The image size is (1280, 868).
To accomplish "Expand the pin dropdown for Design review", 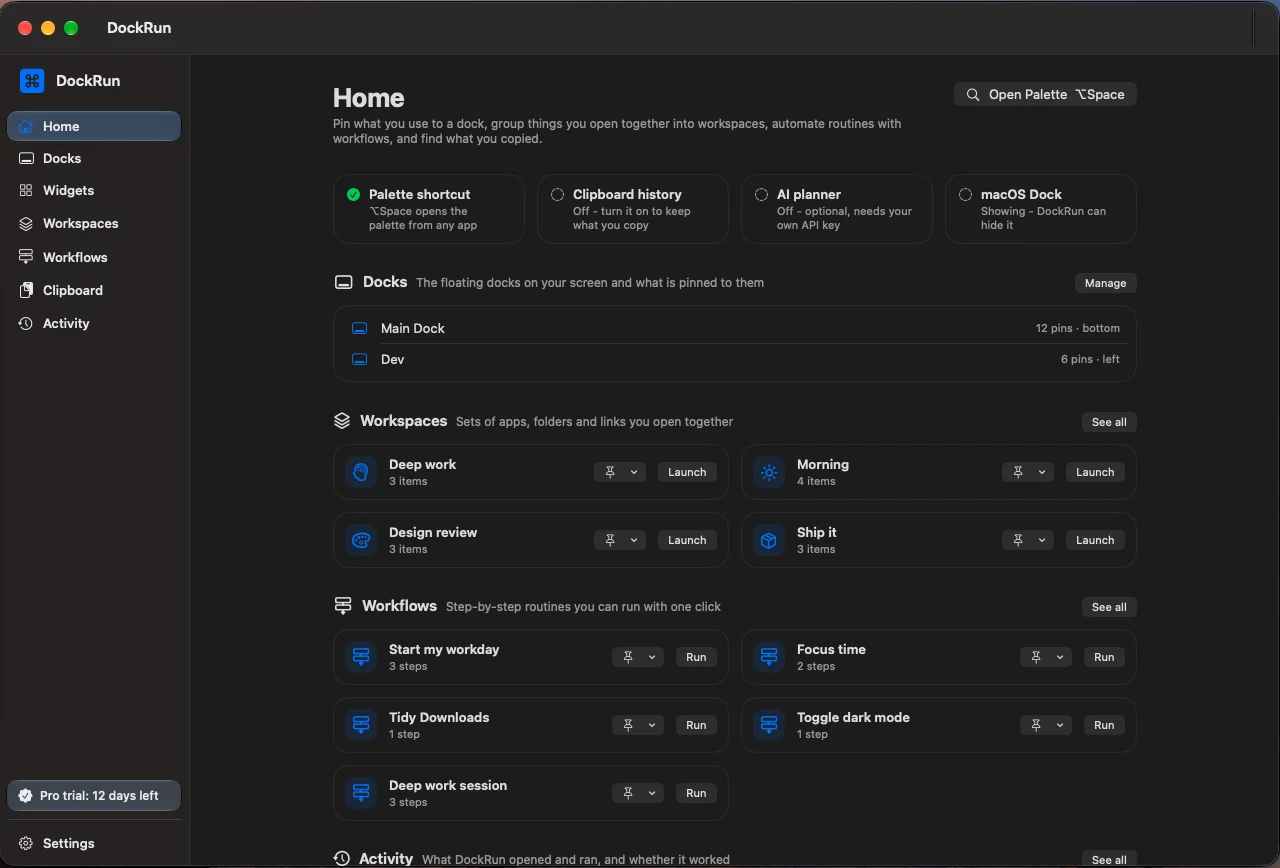I will 620,540.
